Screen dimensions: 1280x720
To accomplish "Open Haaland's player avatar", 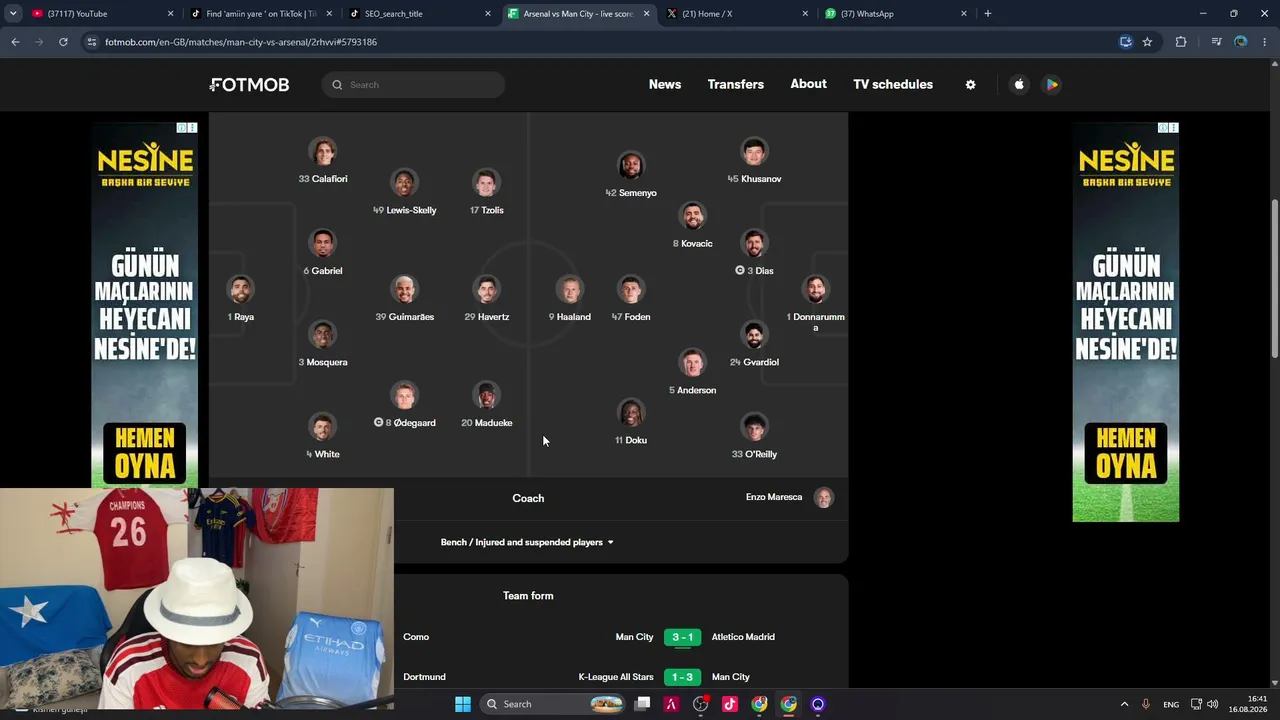I will click(x=569, y=290).
